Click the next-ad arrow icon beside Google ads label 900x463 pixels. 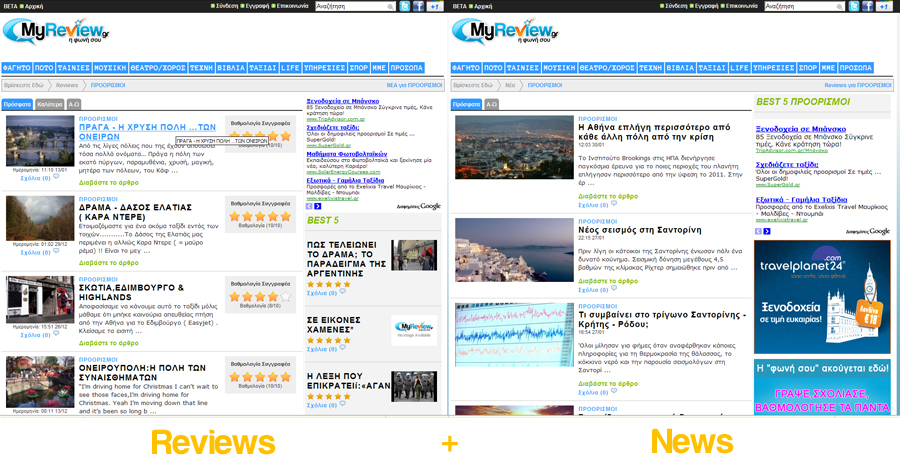coord(318,206)
